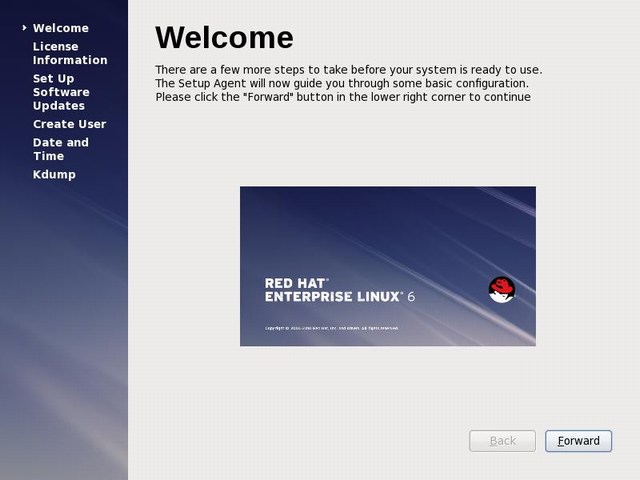This screenshot has height=480, width=640.
Task: Click the Red Hat Enterprise Linux 6 banner text
Action: point(340,290)
